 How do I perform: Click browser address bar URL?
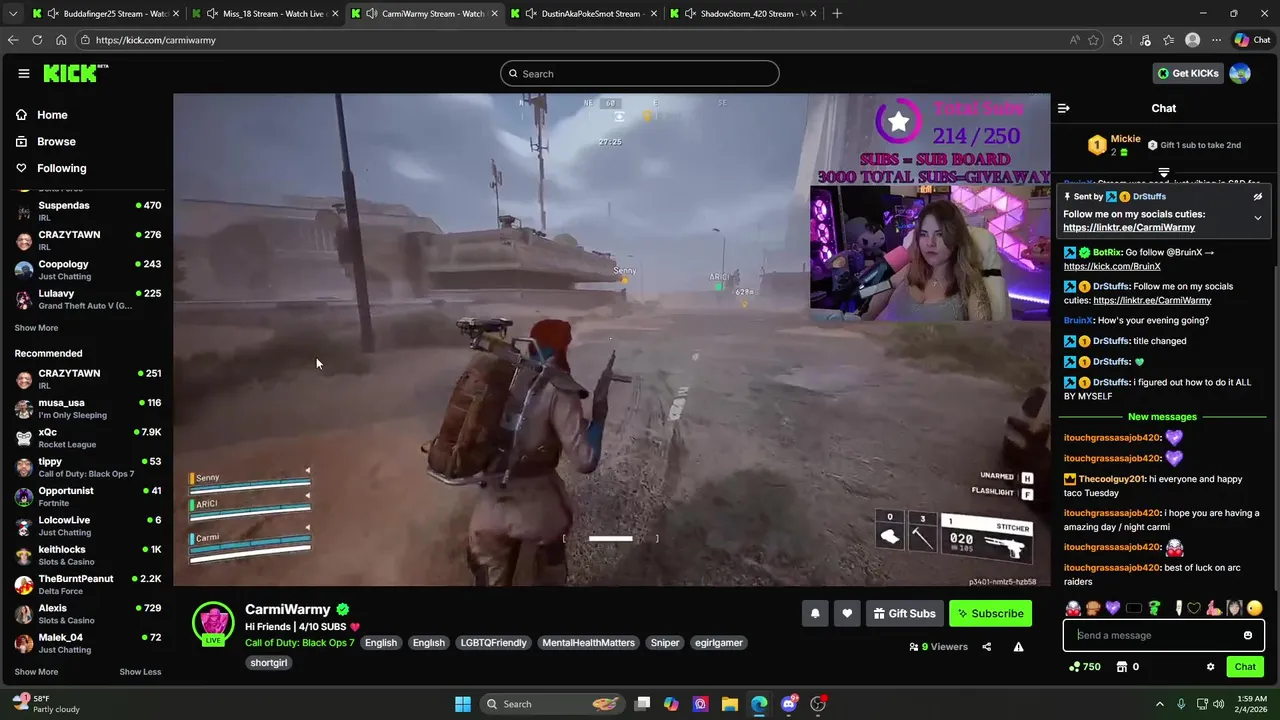point(156,40)
